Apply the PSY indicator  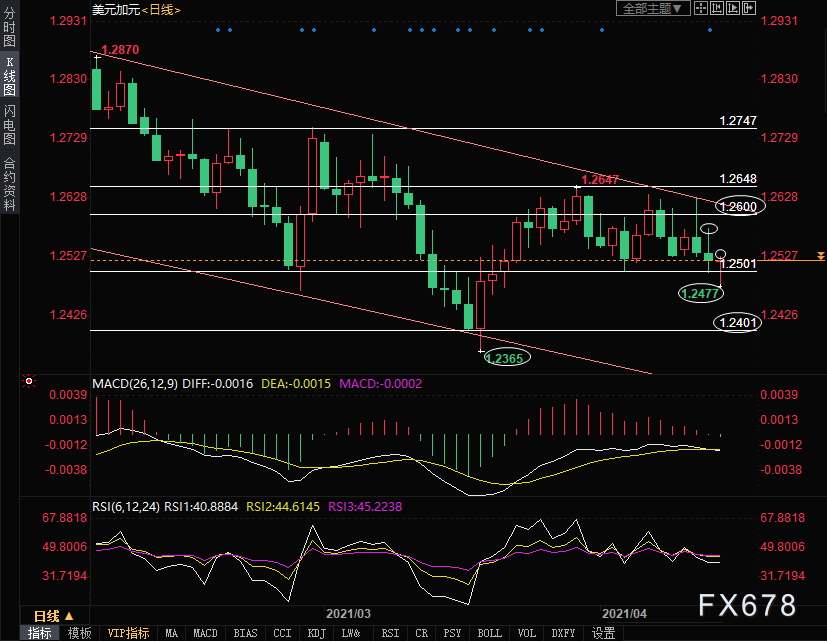click(452, 633)
